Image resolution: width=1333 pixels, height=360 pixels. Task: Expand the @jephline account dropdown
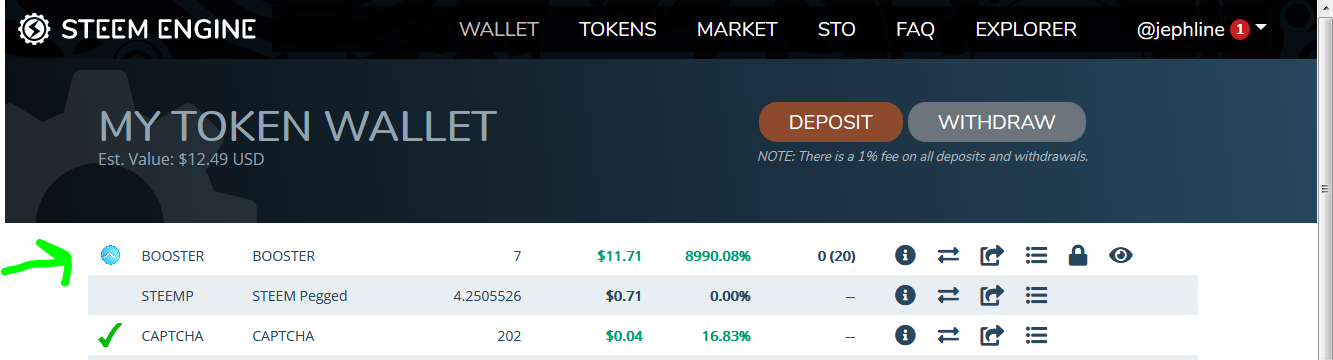[1201, 30]
